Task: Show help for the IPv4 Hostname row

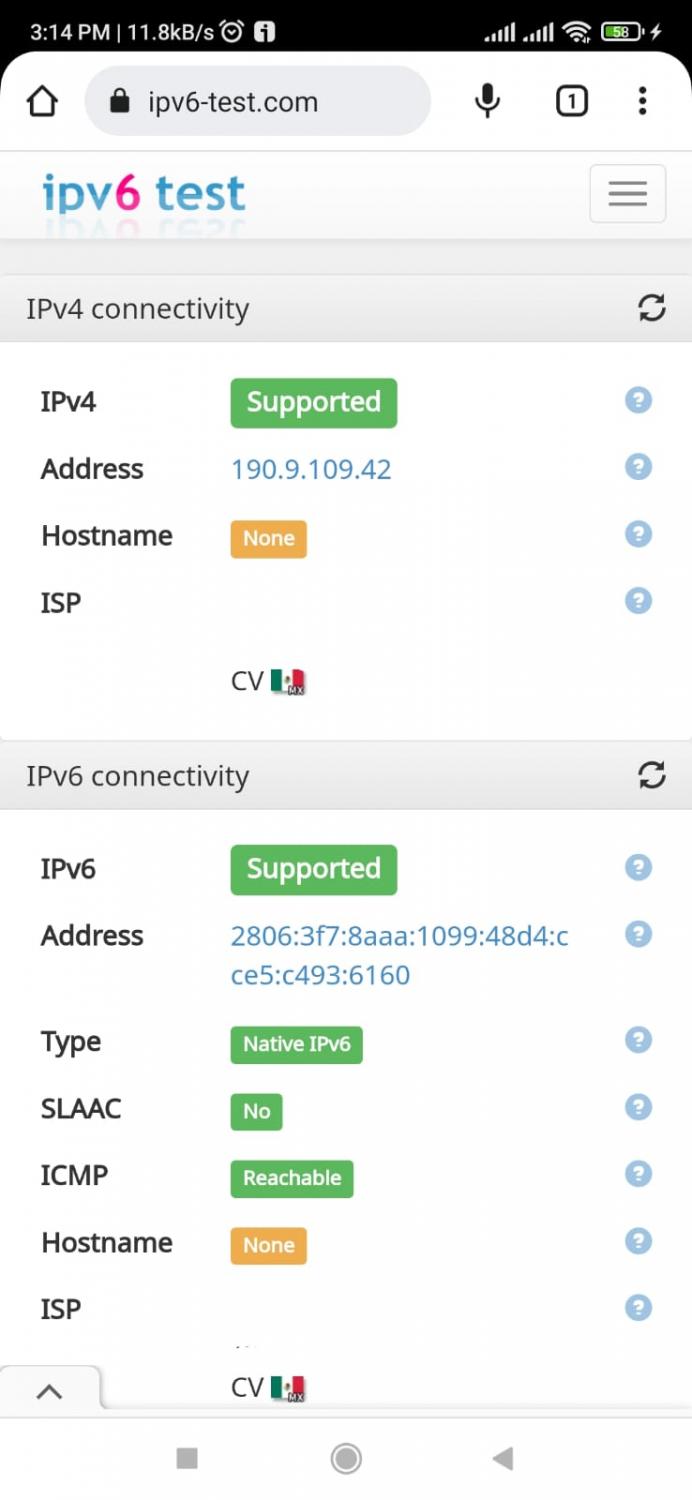Action: pos(638,535)
